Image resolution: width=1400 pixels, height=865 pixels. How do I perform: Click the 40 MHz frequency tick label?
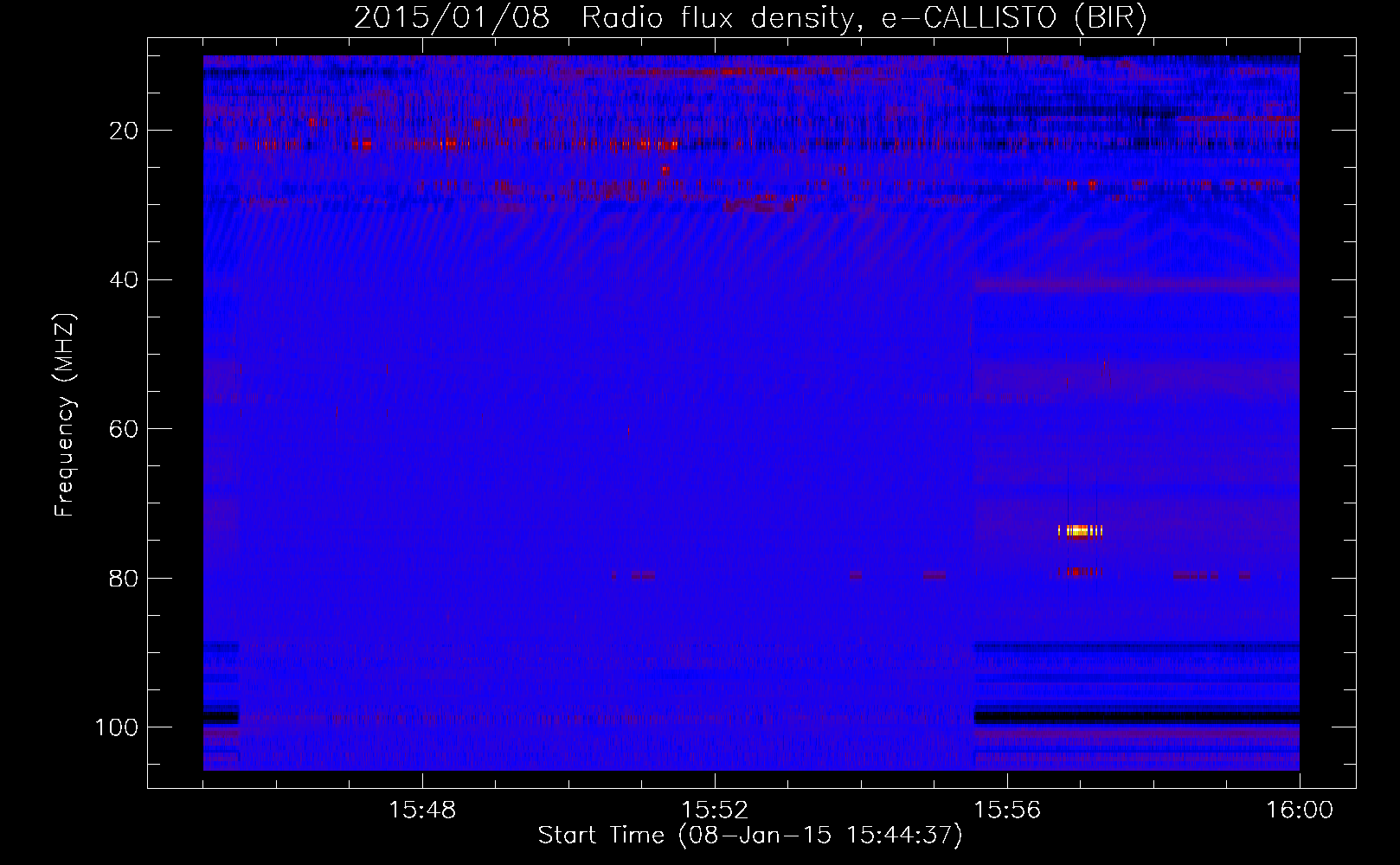(124, 280)
